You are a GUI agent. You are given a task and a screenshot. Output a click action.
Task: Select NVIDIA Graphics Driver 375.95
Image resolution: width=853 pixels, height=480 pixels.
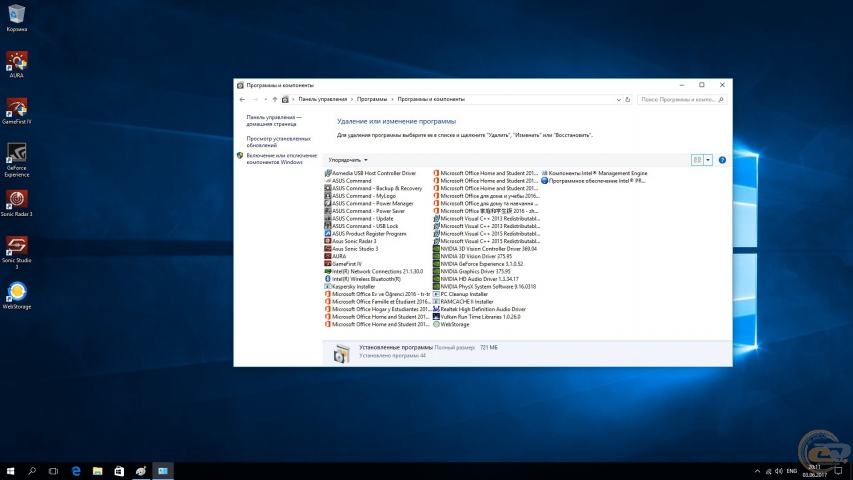[472, 271]
